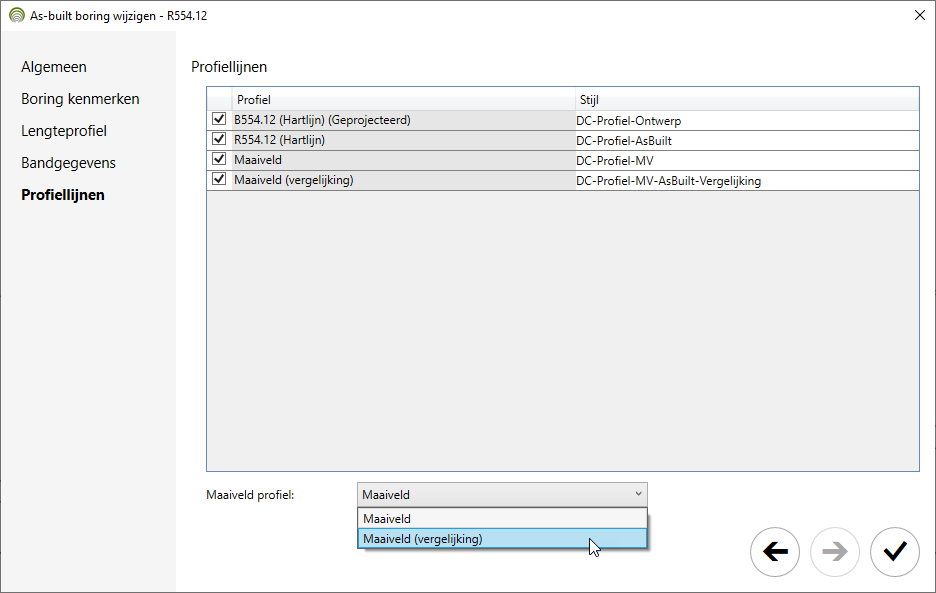
Task: Click the DC-Profiel-AsBuilt style cell
Action: 747,140
